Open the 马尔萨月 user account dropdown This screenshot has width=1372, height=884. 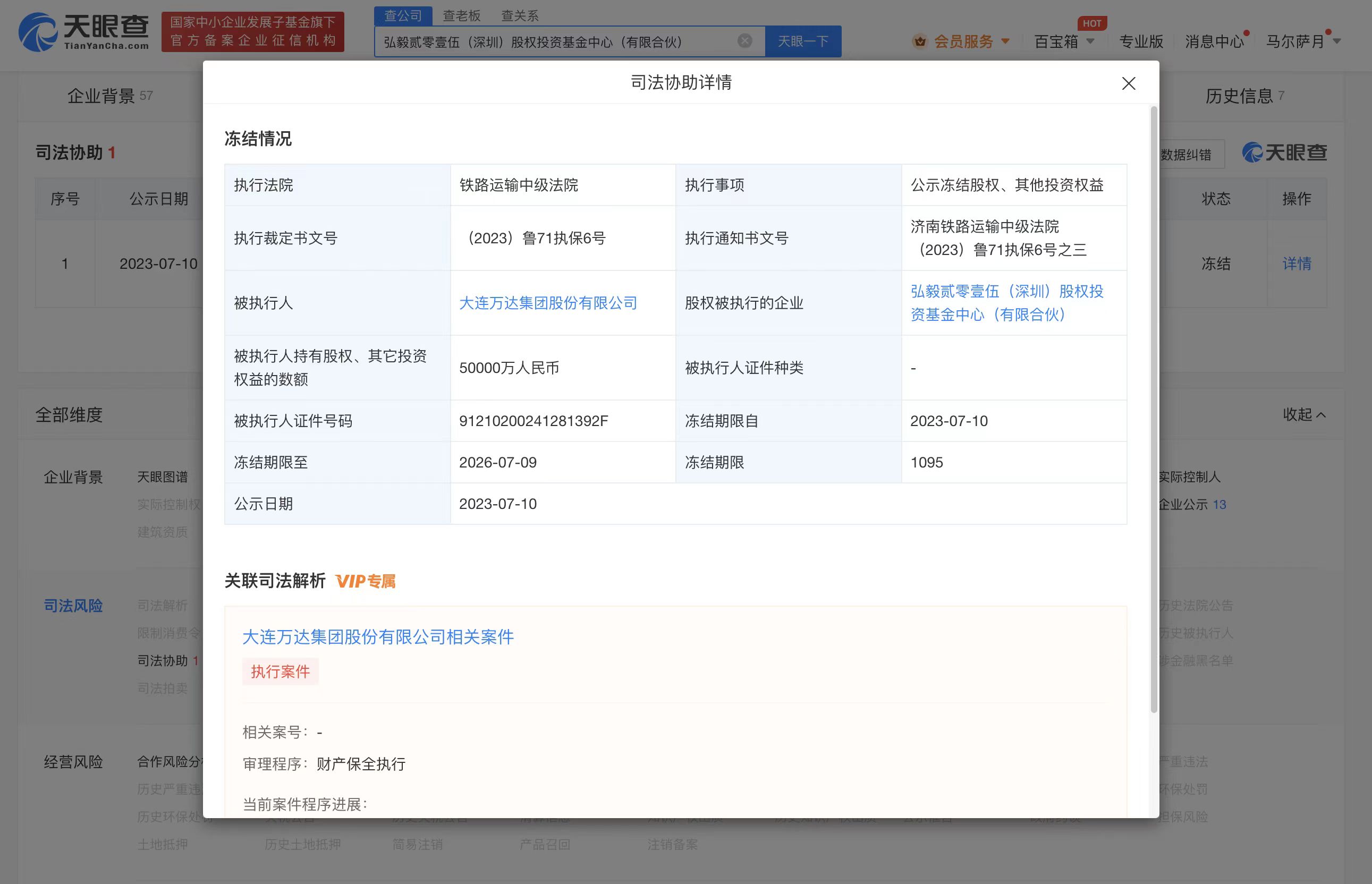[1302, 41]
